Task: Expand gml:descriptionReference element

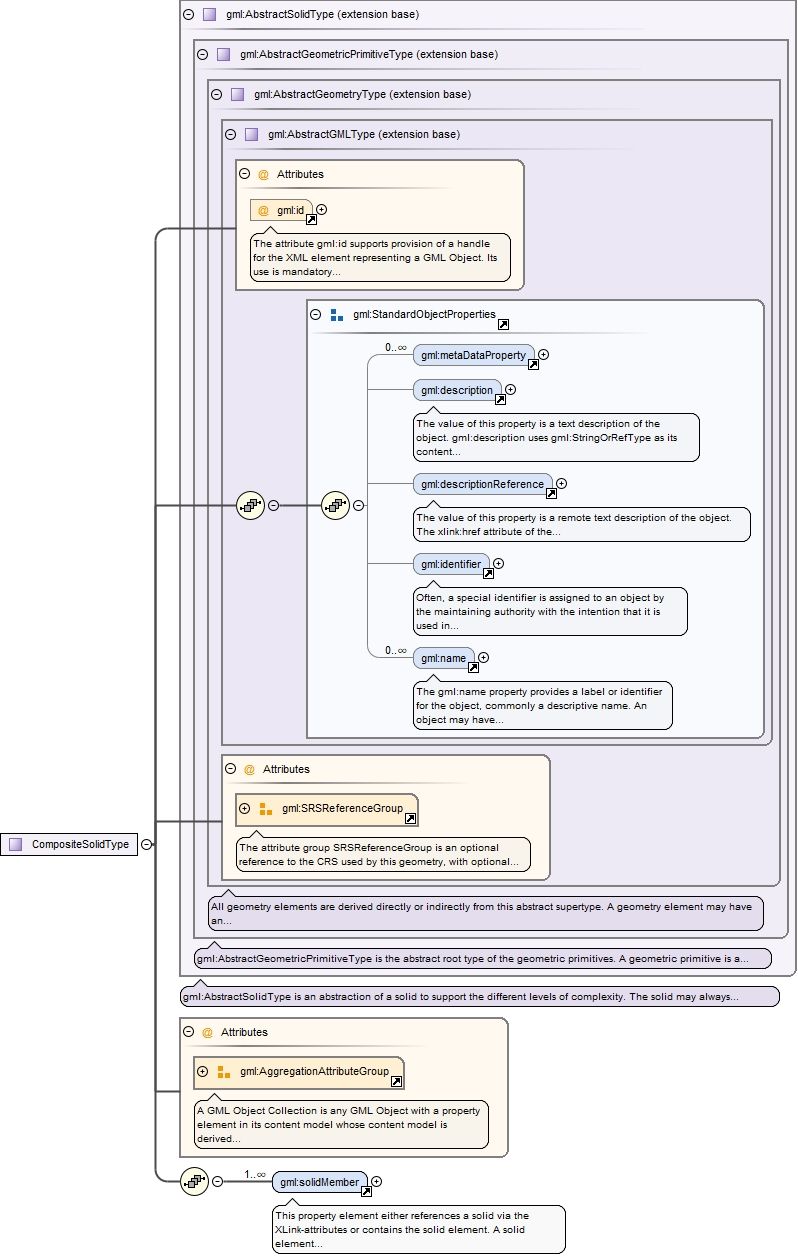Action: click(561, 484)
